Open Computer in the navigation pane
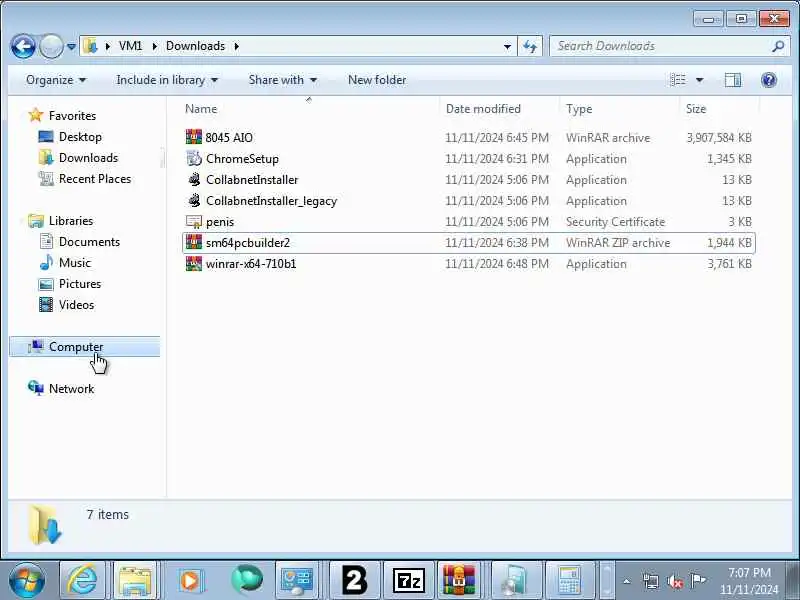The width and height of the screenshot is (800, 600). point(85,347)
